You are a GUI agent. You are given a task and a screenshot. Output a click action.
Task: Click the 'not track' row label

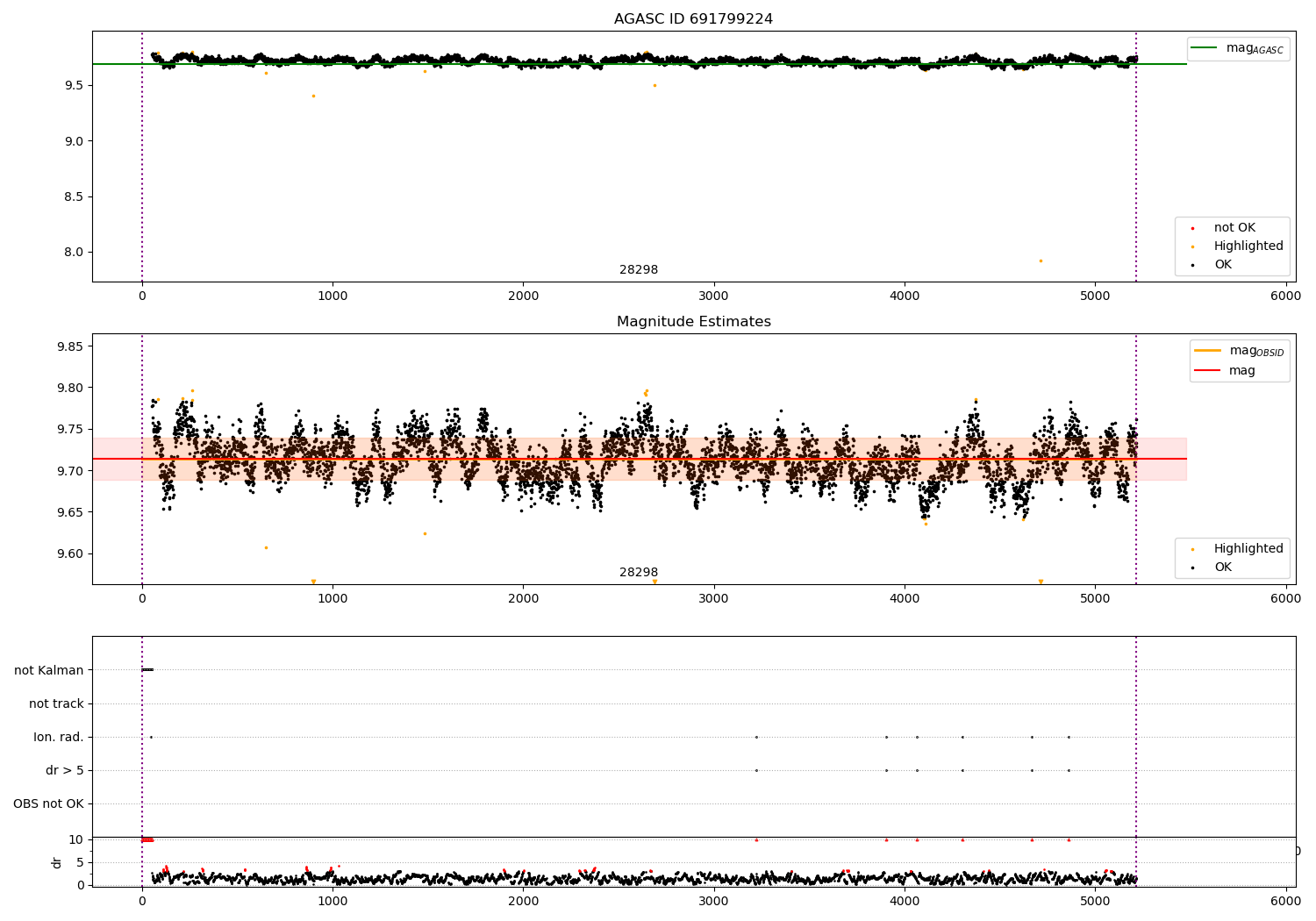point(56,703)
